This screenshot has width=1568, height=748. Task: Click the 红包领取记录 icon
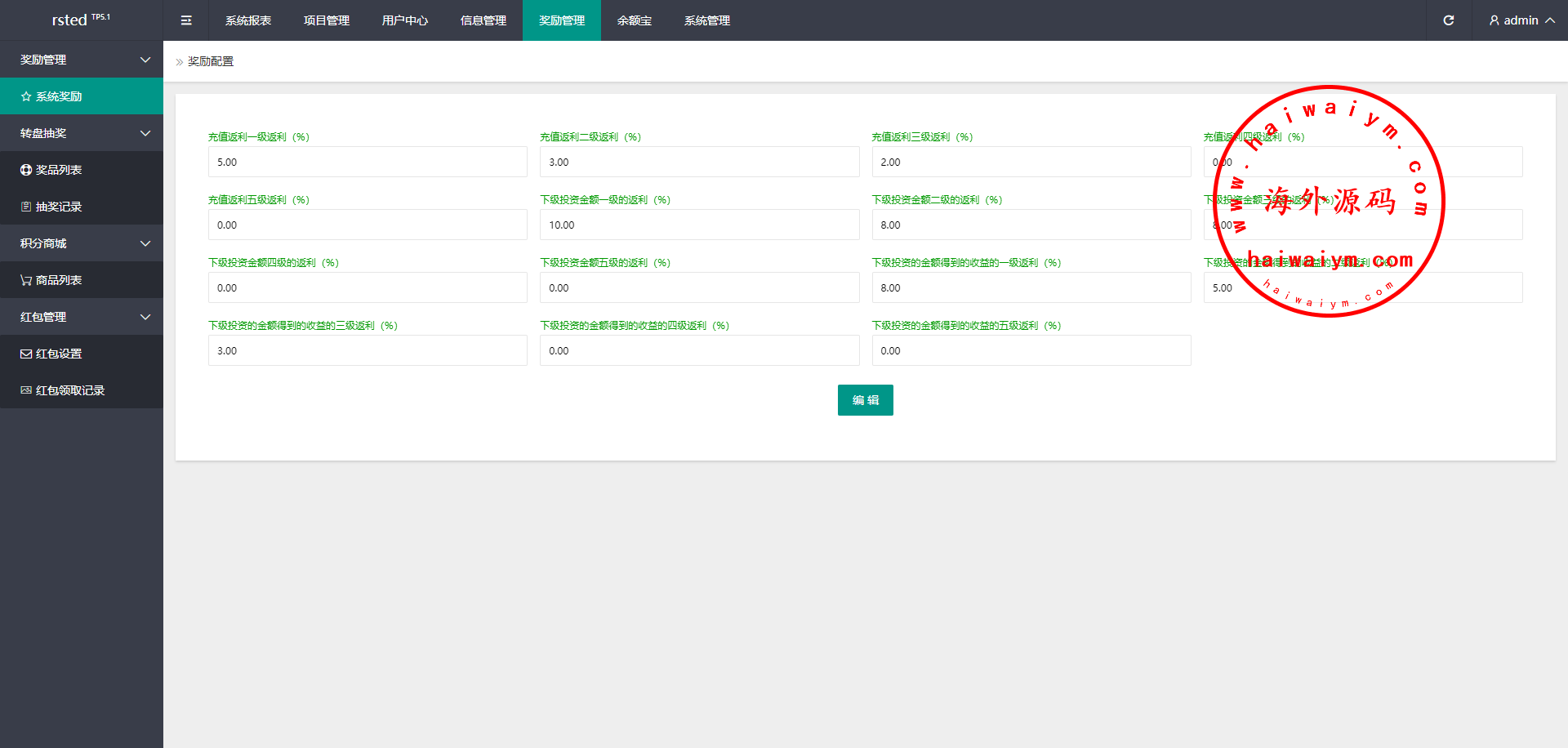point(26,390)
